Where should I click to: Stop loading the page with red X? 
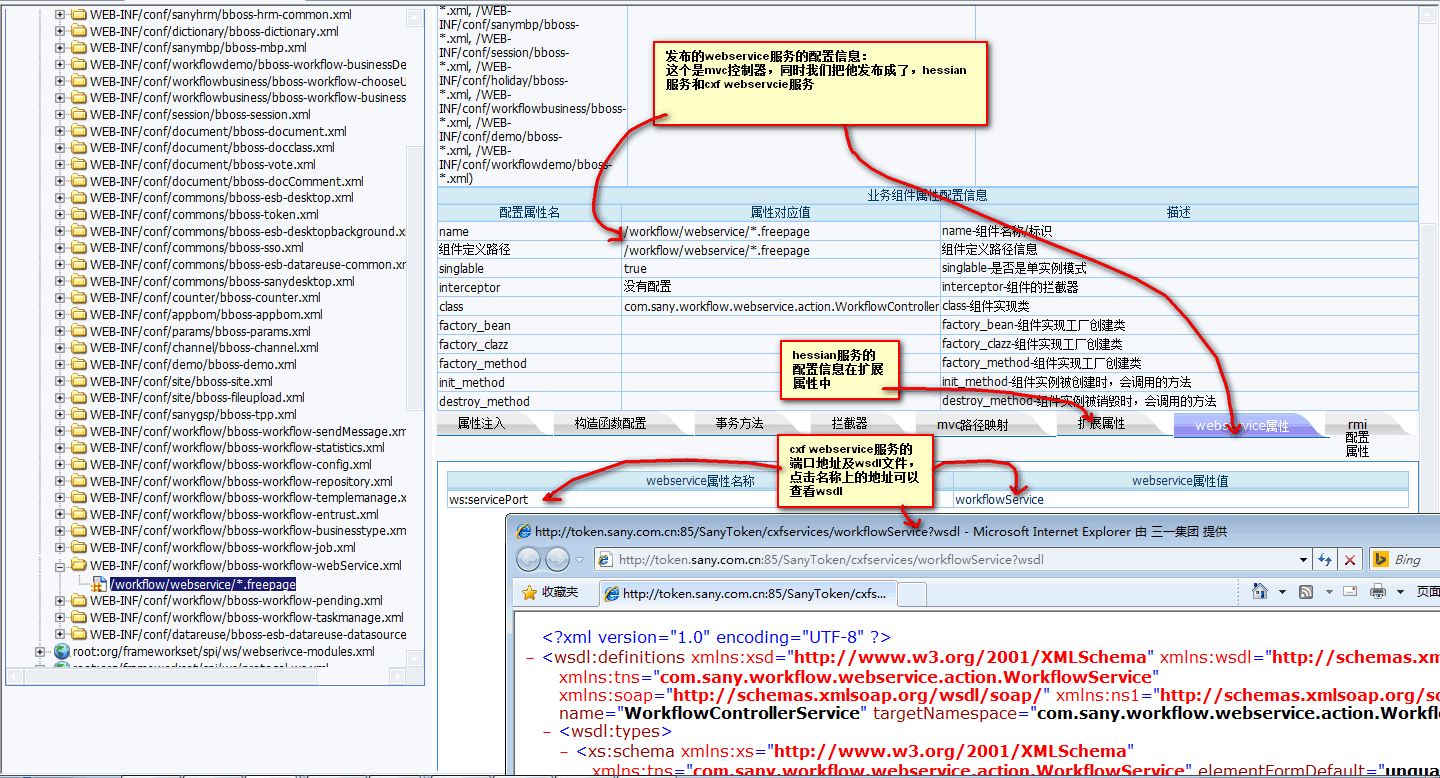(1350, 560)
